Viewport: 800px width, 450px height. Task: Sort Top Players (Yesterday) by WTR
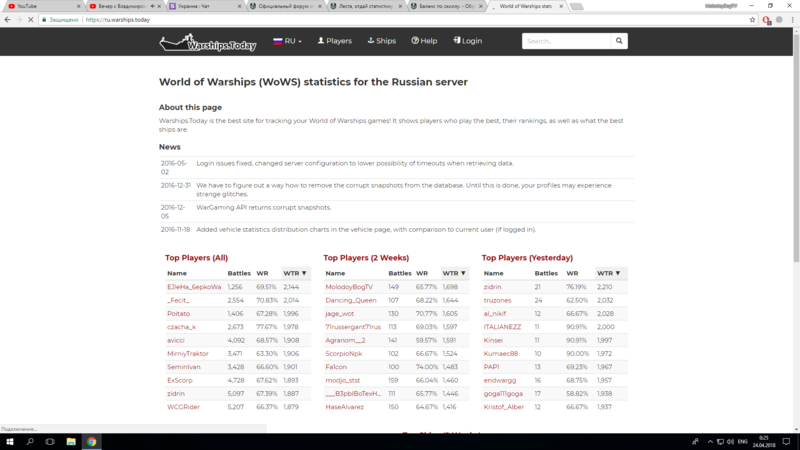pyautogui.click(x=609, y=273)
